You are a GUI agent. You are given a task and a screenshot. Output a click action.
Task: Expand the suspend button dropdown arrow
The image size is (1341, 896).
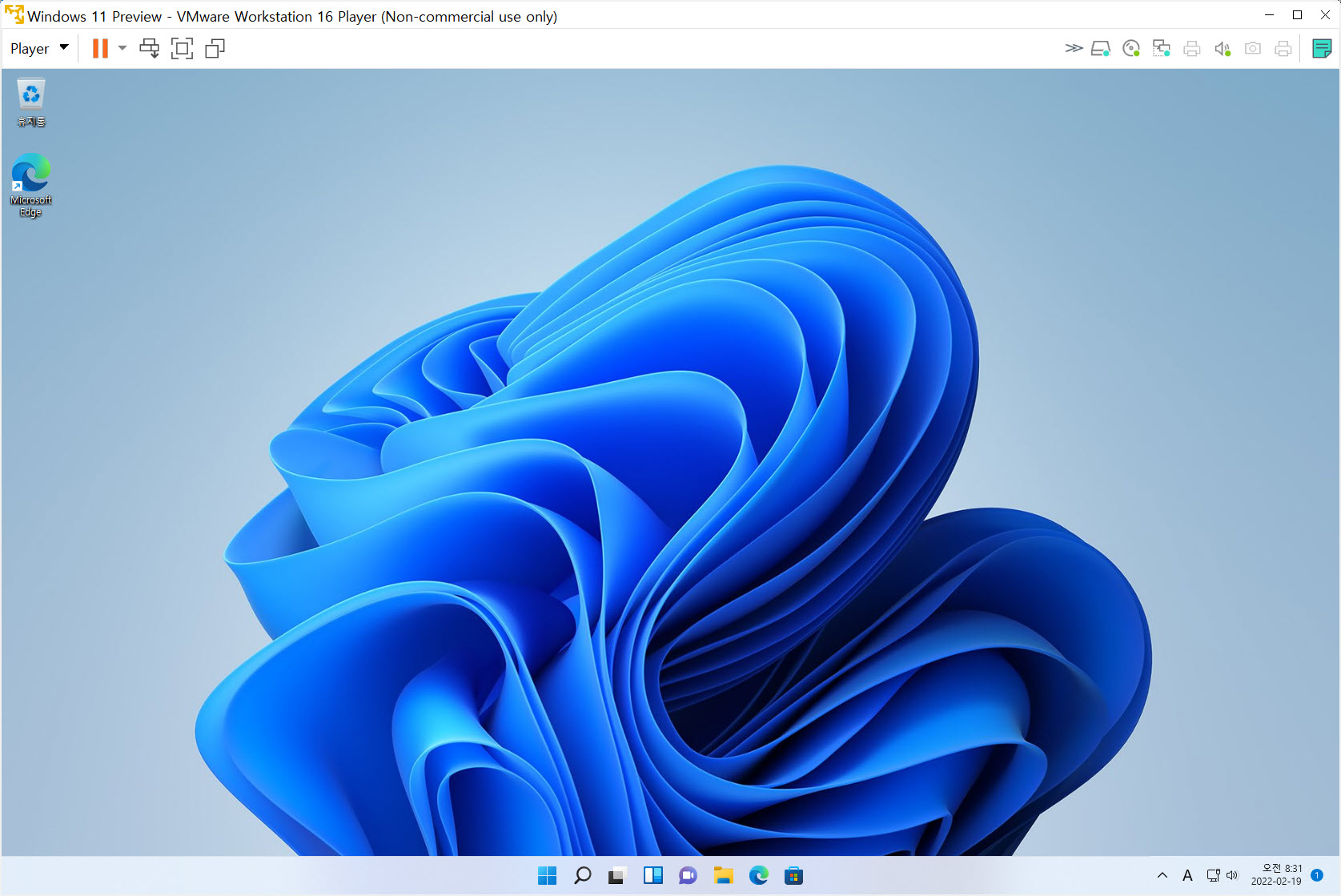click(121, 48)
